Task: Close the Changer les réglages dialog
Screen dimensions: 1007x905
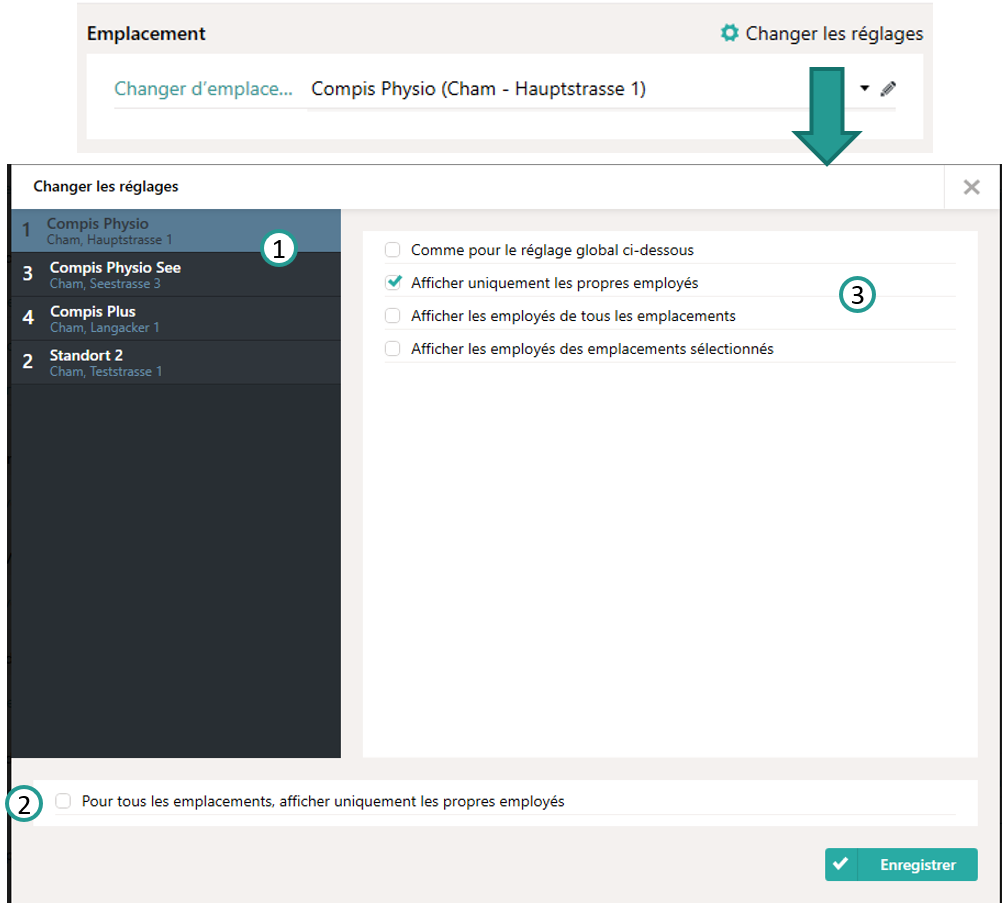Action: 971,187
